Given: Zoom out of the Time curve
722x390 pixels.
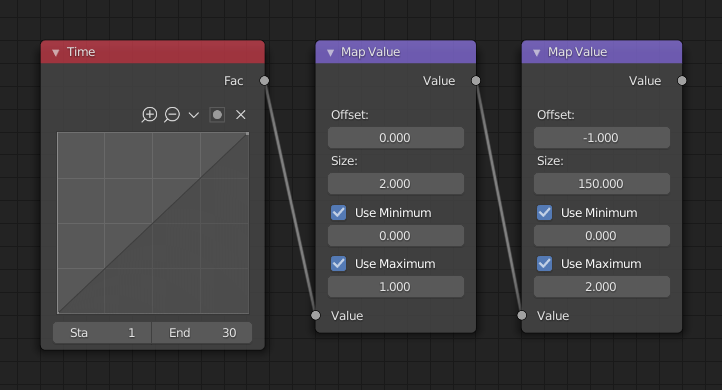Looking at the screenshot, I should [x=172, y=115].
